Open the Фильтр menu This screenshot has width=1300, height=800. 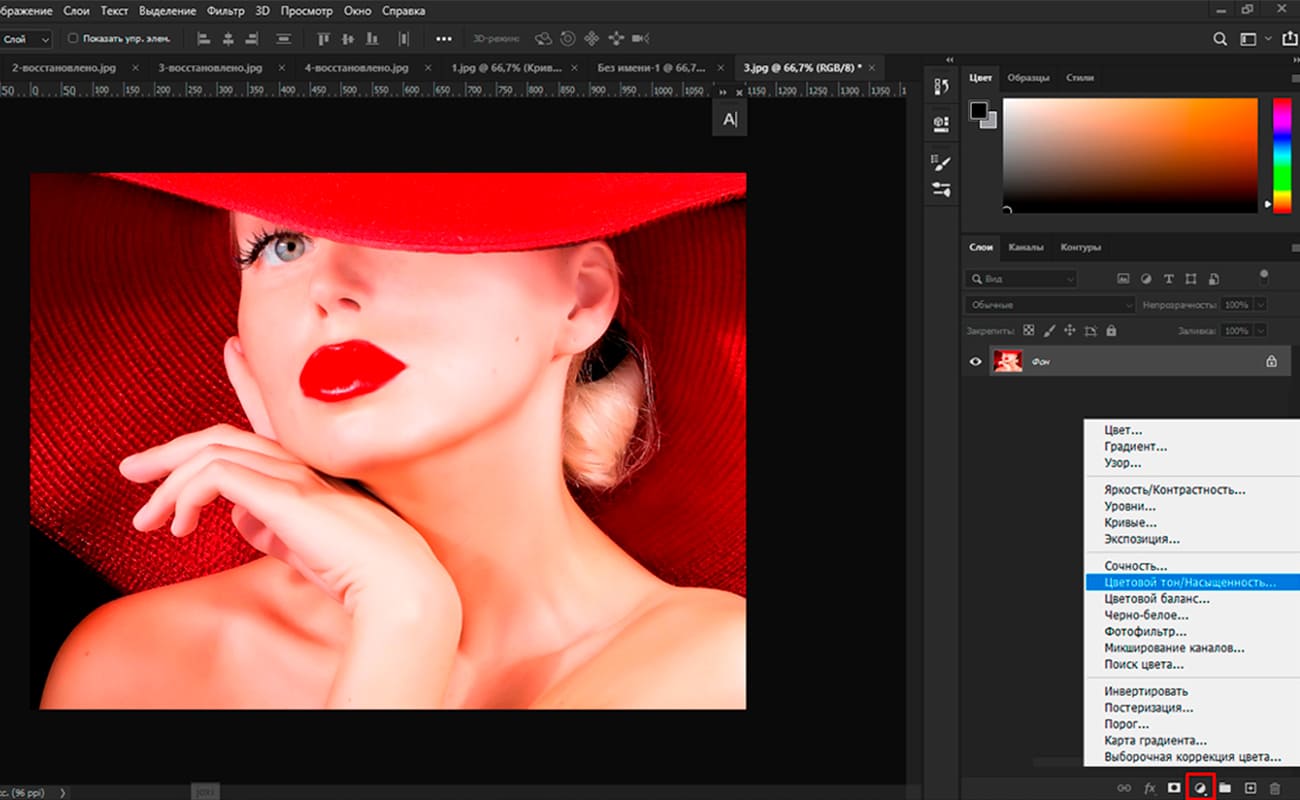(x=225, y=11)
